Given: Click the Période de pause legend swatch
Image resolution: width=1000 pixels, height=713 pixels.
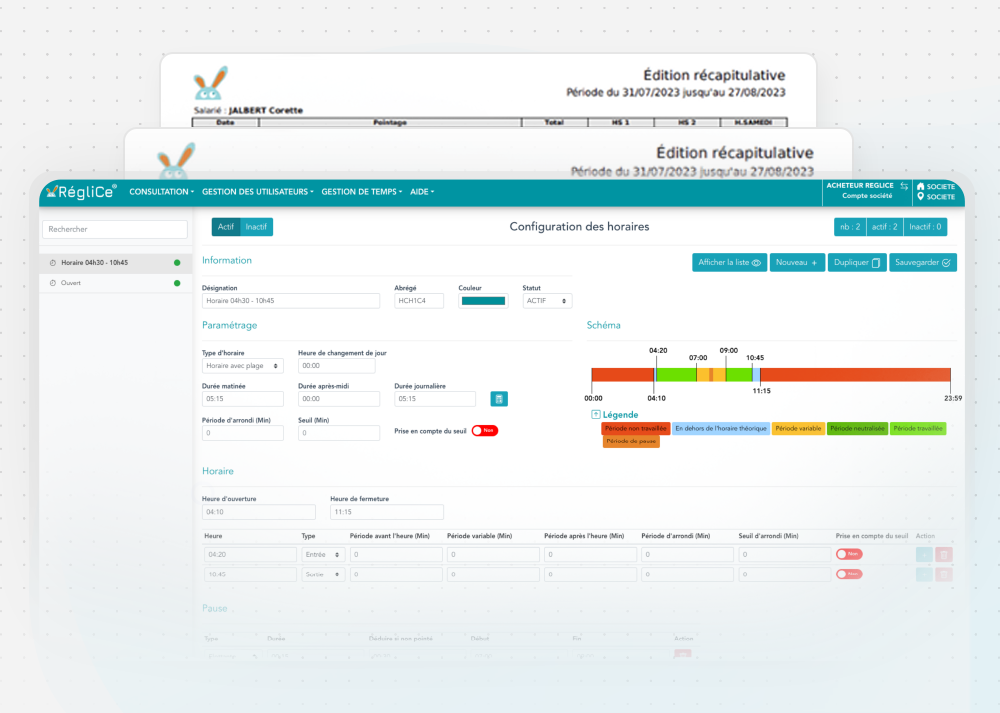Looking at the screenshot, I should click(x=631, y=441).
